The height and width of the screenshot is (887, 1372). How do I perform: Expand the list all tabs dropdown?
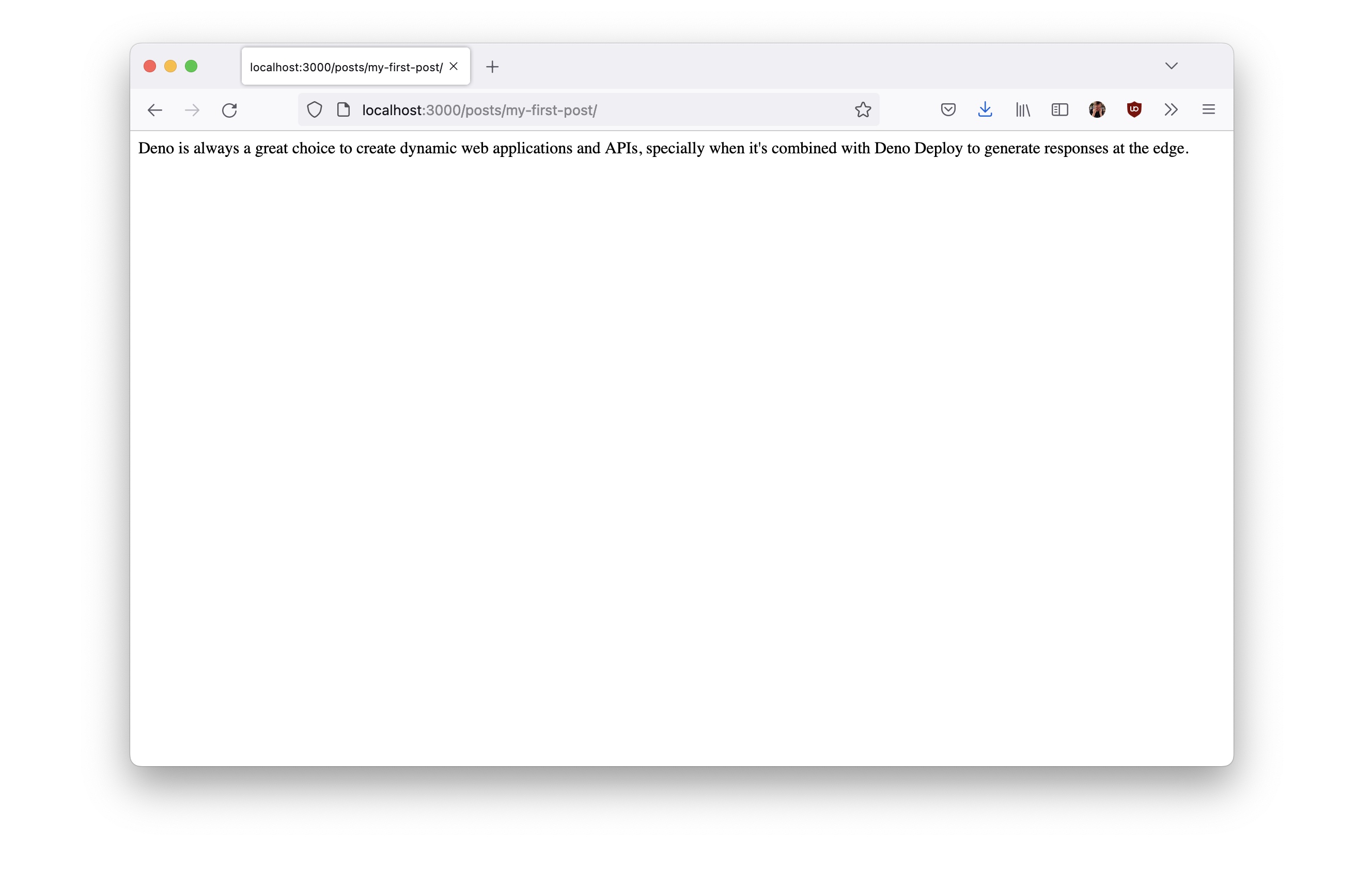1171,66
